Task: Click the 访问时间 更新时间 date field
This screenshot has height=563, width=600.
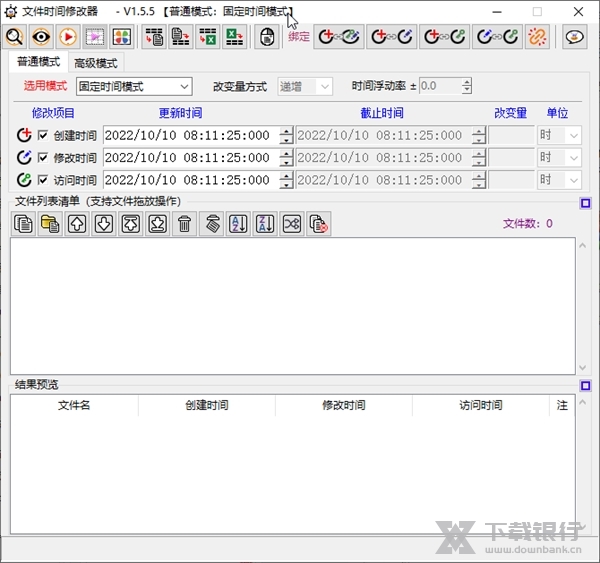Action: [x=191, y=180]
